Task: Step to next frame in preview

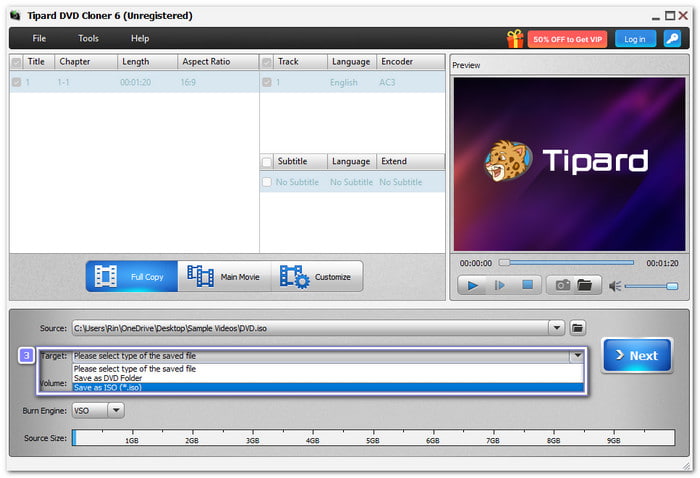Action: (500, 285)
